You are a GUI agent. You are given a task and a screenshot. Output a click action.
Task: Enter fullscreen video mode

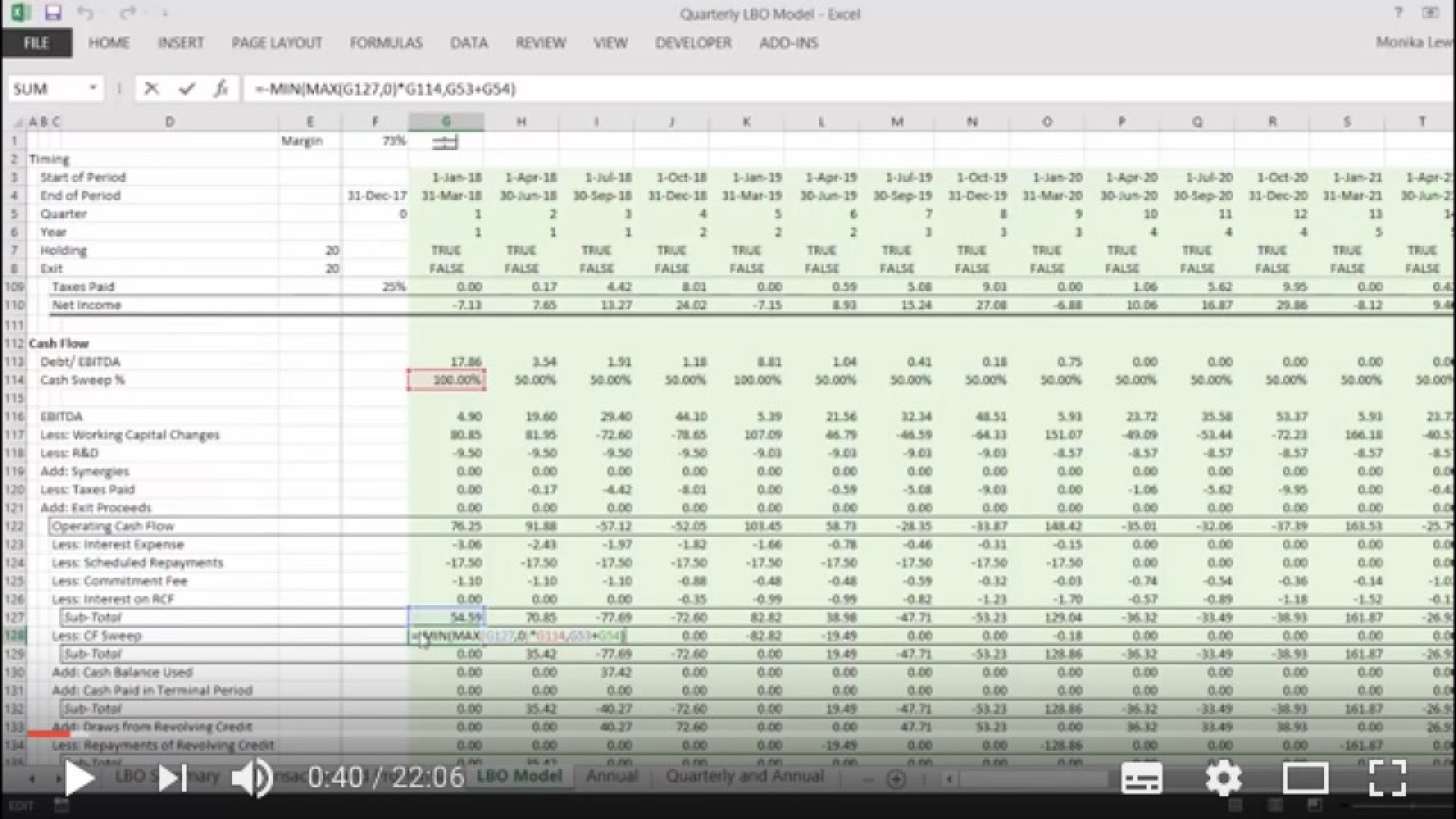(x=1387, y=778)
